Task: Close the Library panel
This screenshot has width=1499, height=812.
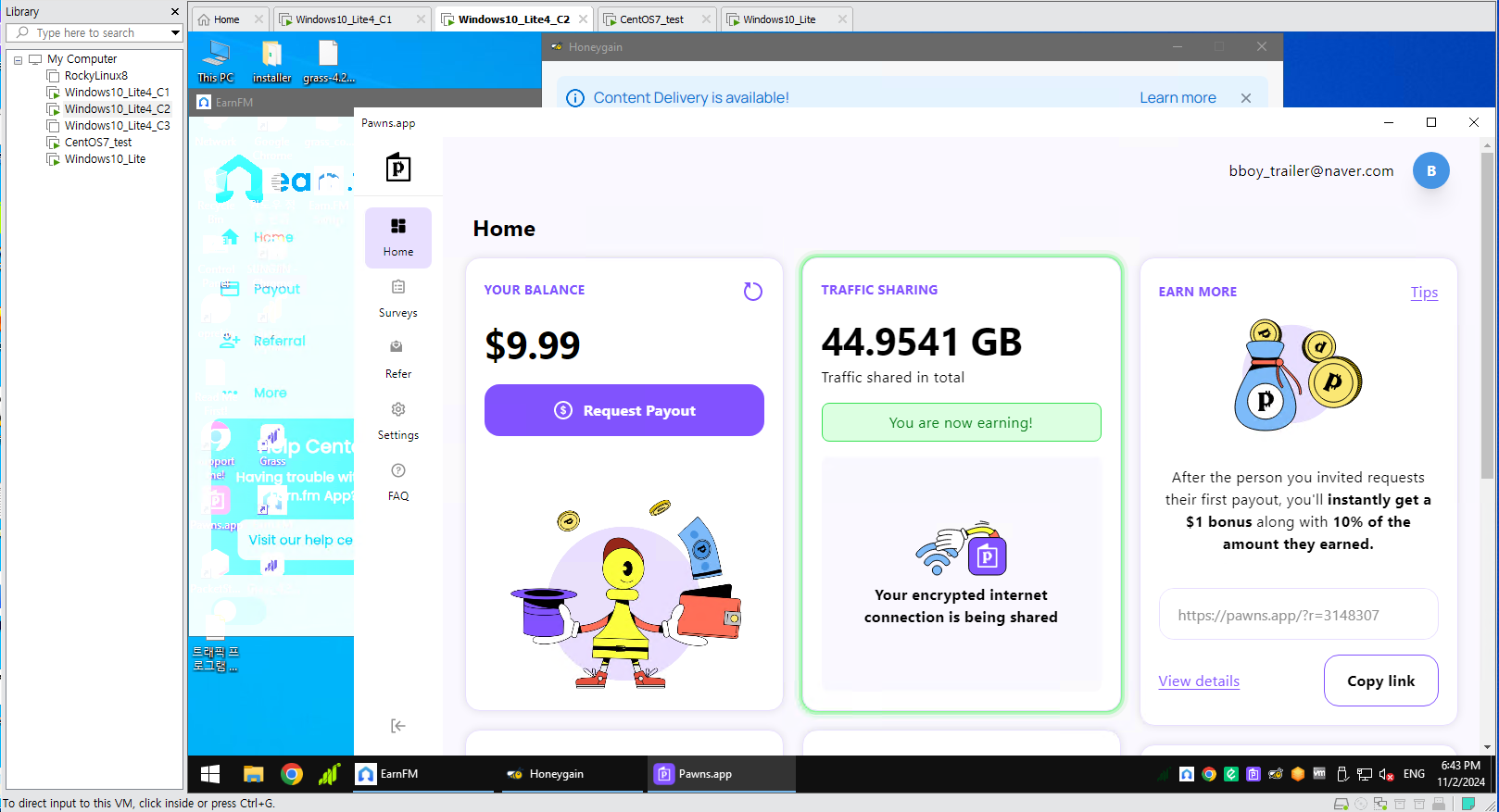Action: pos(175,12)
